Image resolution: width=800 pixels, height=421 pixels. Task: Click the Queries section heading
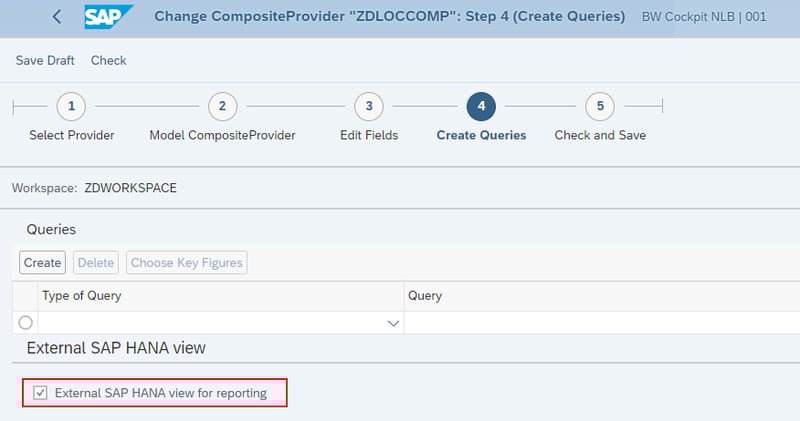point(51,230)
